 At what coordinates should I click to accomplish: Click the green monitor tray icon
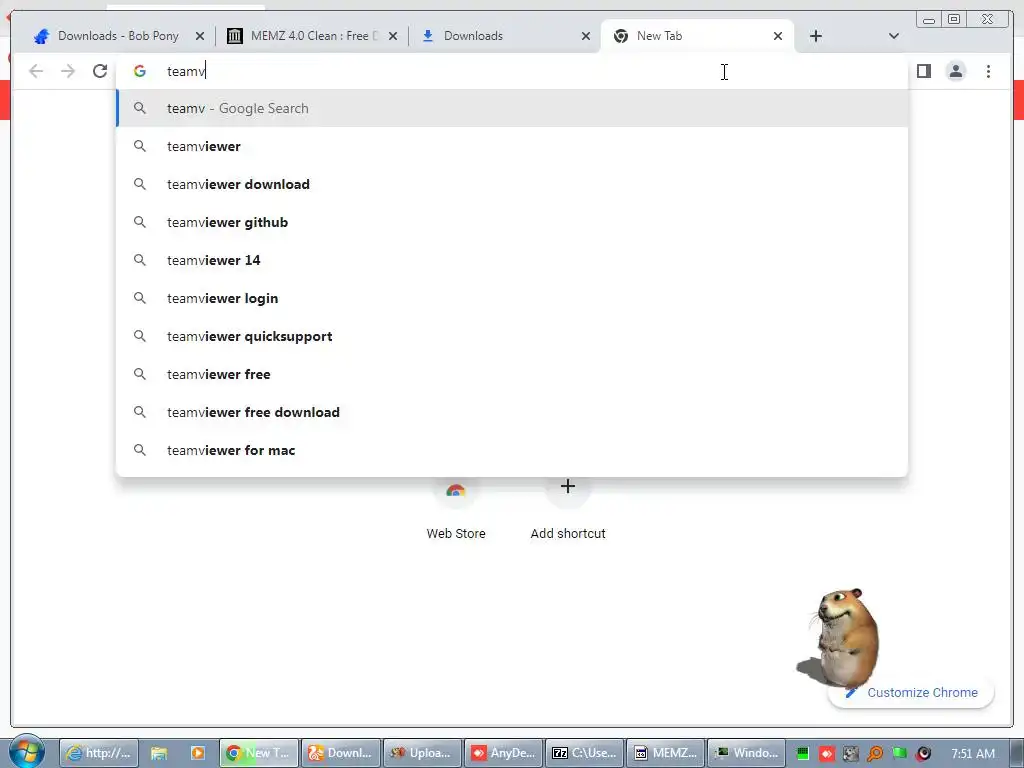click(803, 754)
